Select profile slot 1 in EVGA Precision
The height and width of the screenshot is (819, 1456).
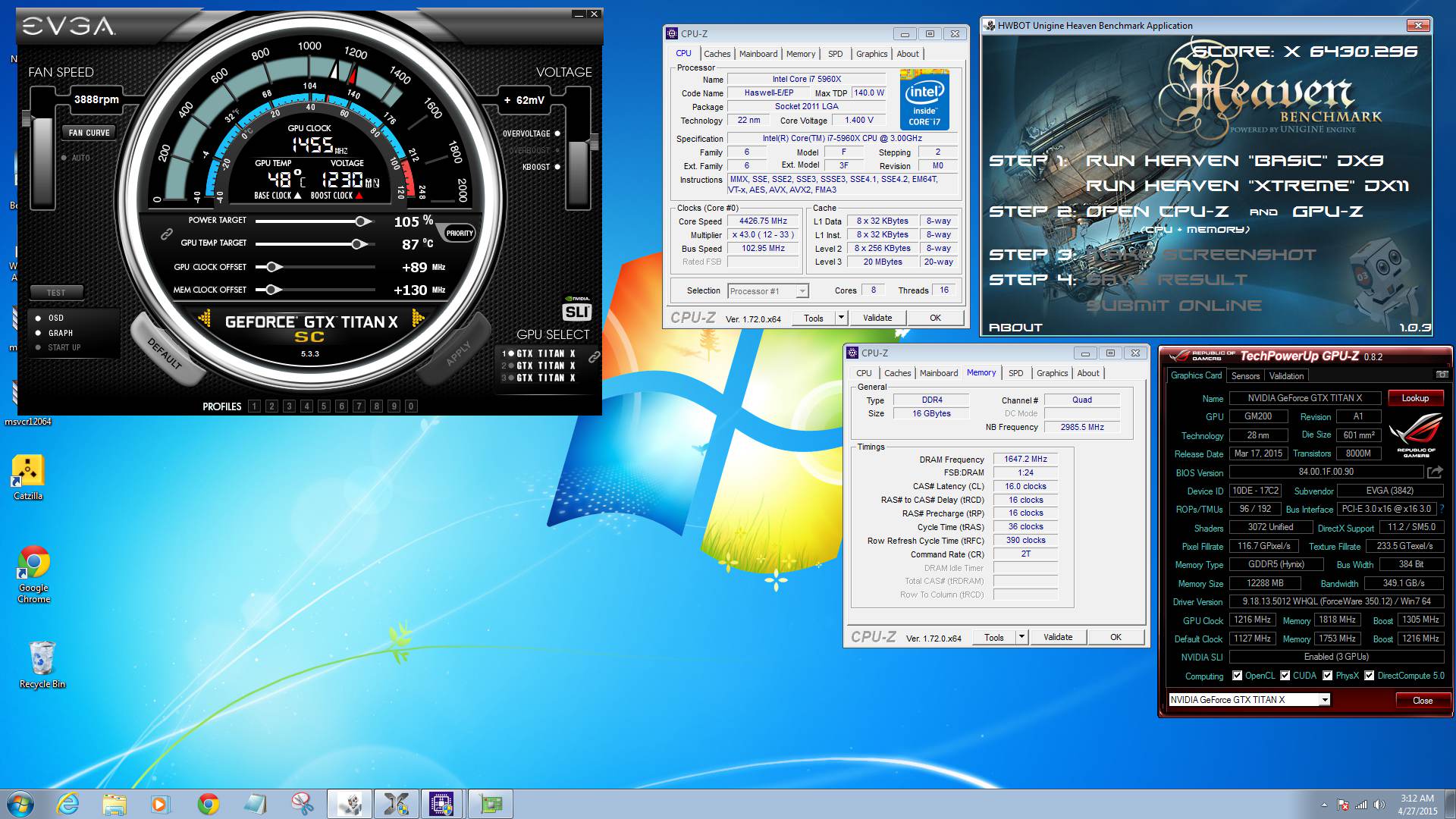tap(254, 406)
